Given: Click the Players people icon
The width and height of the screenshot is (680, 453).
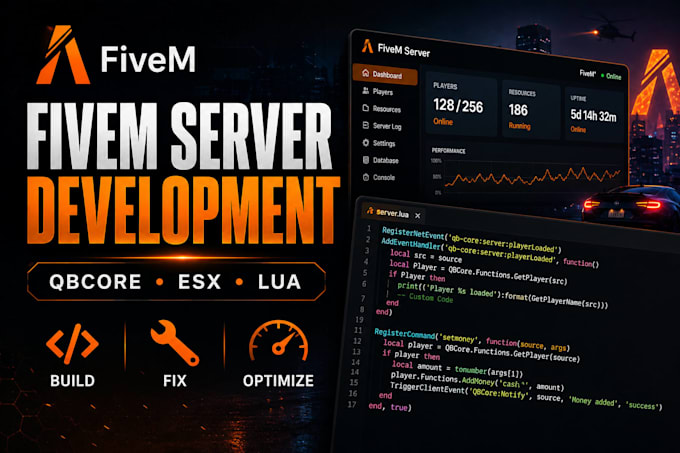Looking at the screenshot, I should (366, 91).
